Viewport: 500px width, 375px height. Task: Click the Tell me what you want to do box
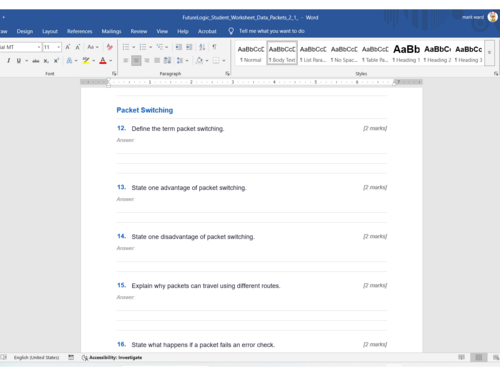click(272, 31)
